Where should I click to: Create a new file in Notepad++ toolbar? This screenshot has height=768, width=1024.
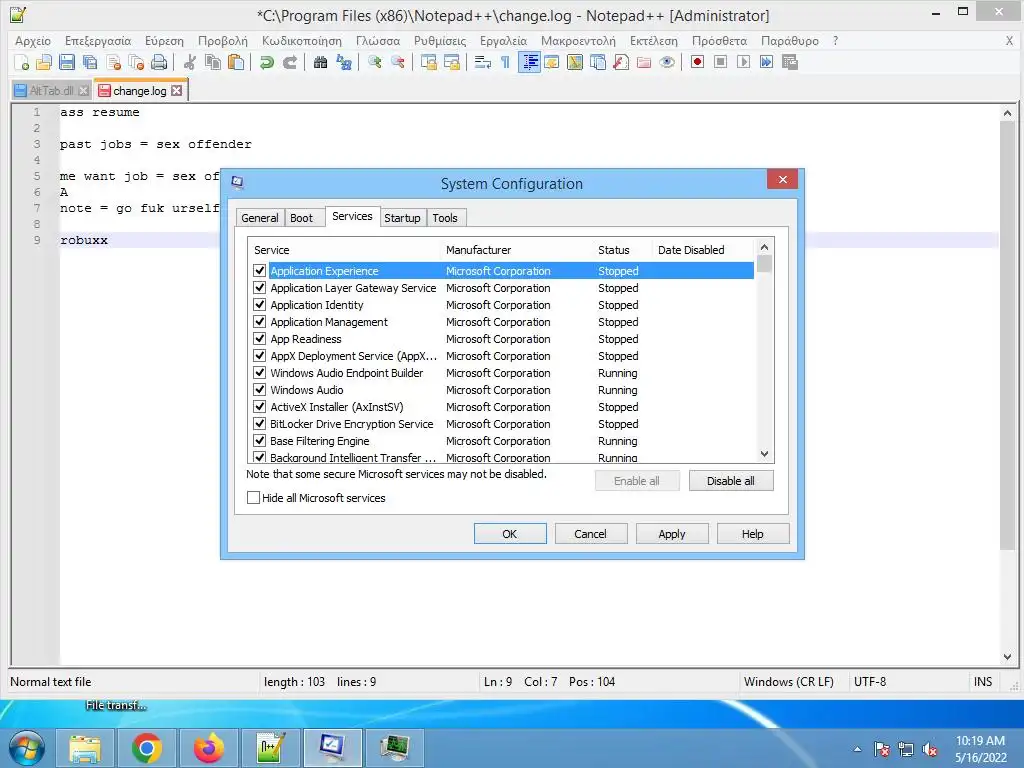click(x=22, y=62)
